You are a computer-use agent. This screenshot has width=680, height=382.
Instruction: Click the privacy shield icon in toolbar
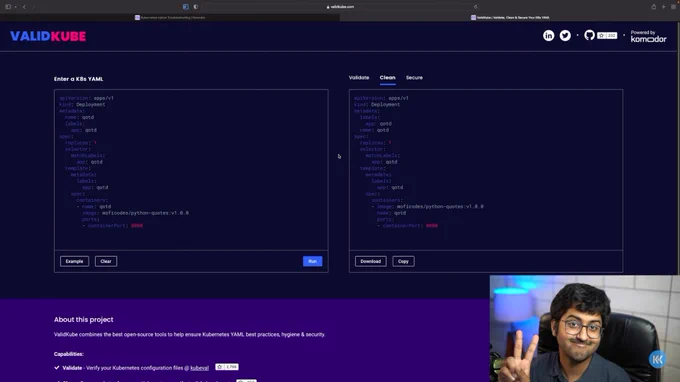click(x=196, y=7)
